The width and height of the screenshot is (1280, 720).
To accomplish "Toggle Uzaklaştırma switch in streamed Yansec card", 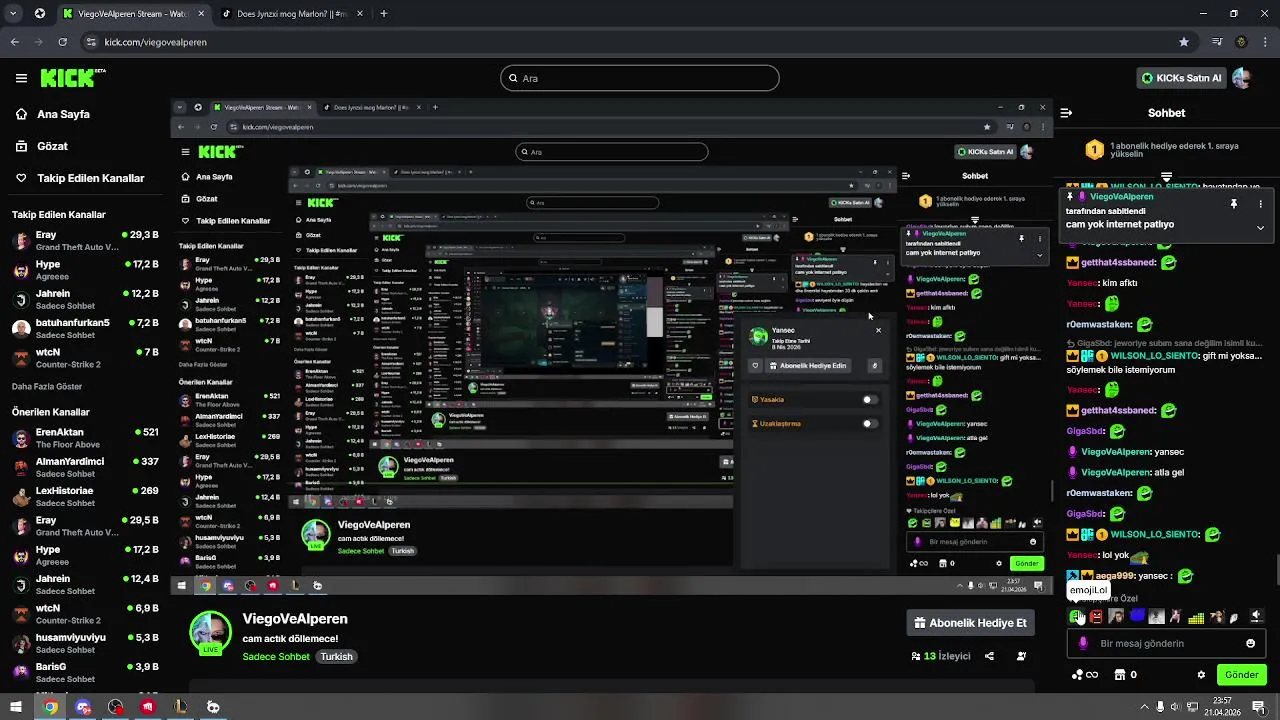I will [x=870, y=423].
